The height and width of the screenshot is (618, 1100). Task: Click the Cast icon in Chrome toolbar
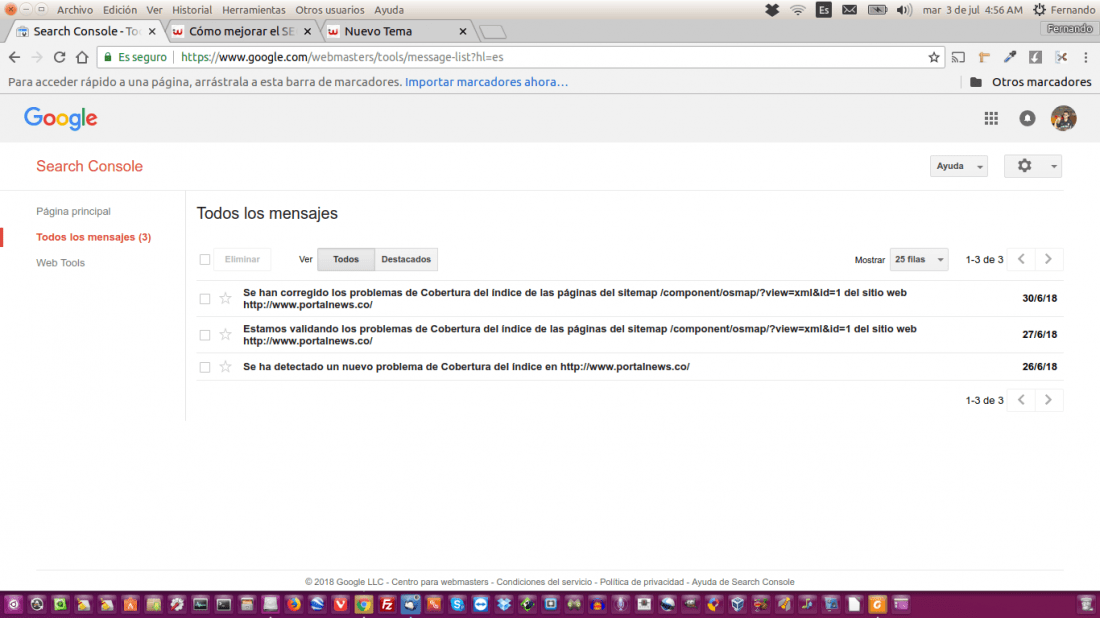pyautogui.click(x=958, y=58)
